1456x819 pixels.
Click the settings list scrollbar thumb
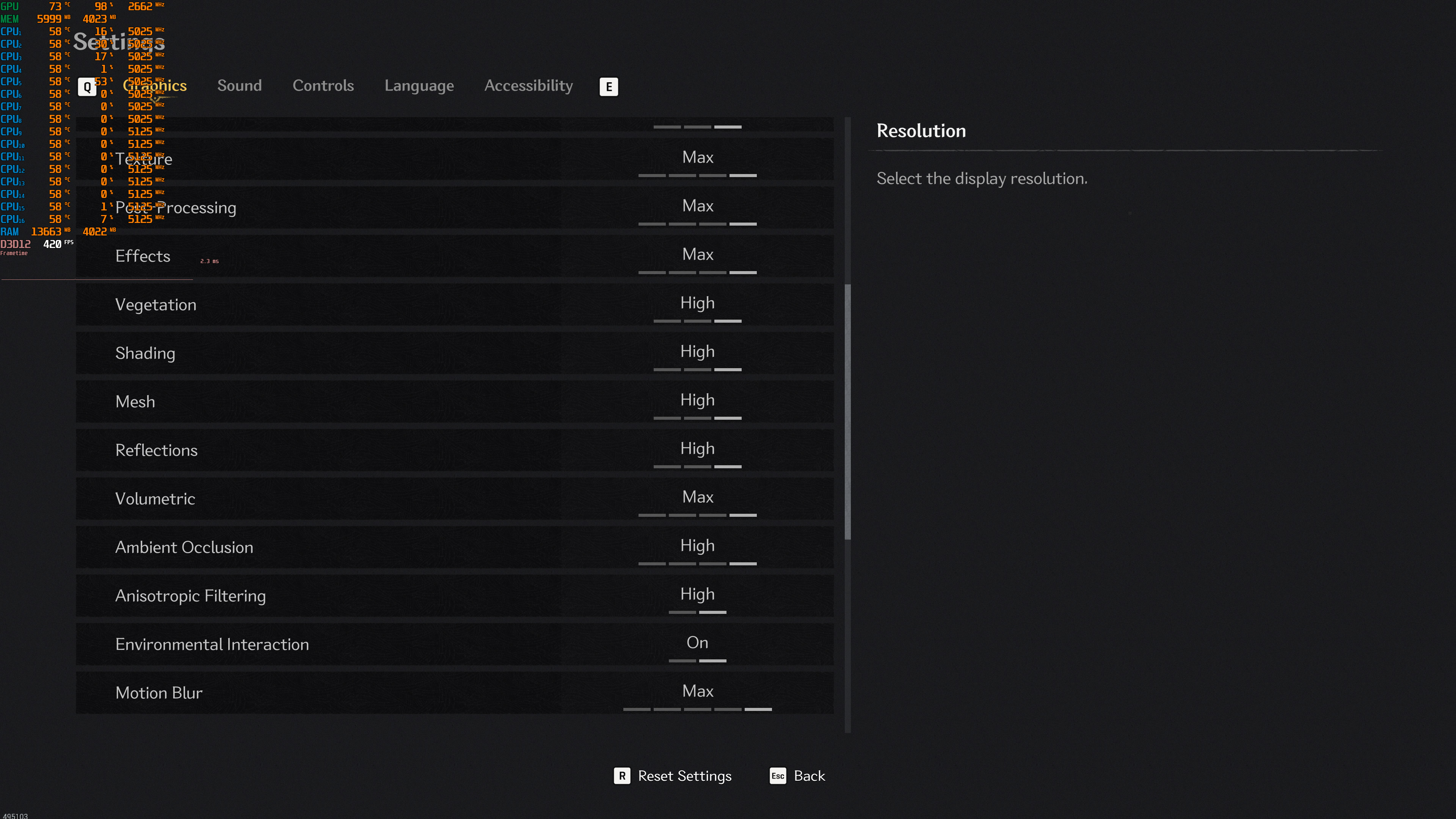point(847,411)
